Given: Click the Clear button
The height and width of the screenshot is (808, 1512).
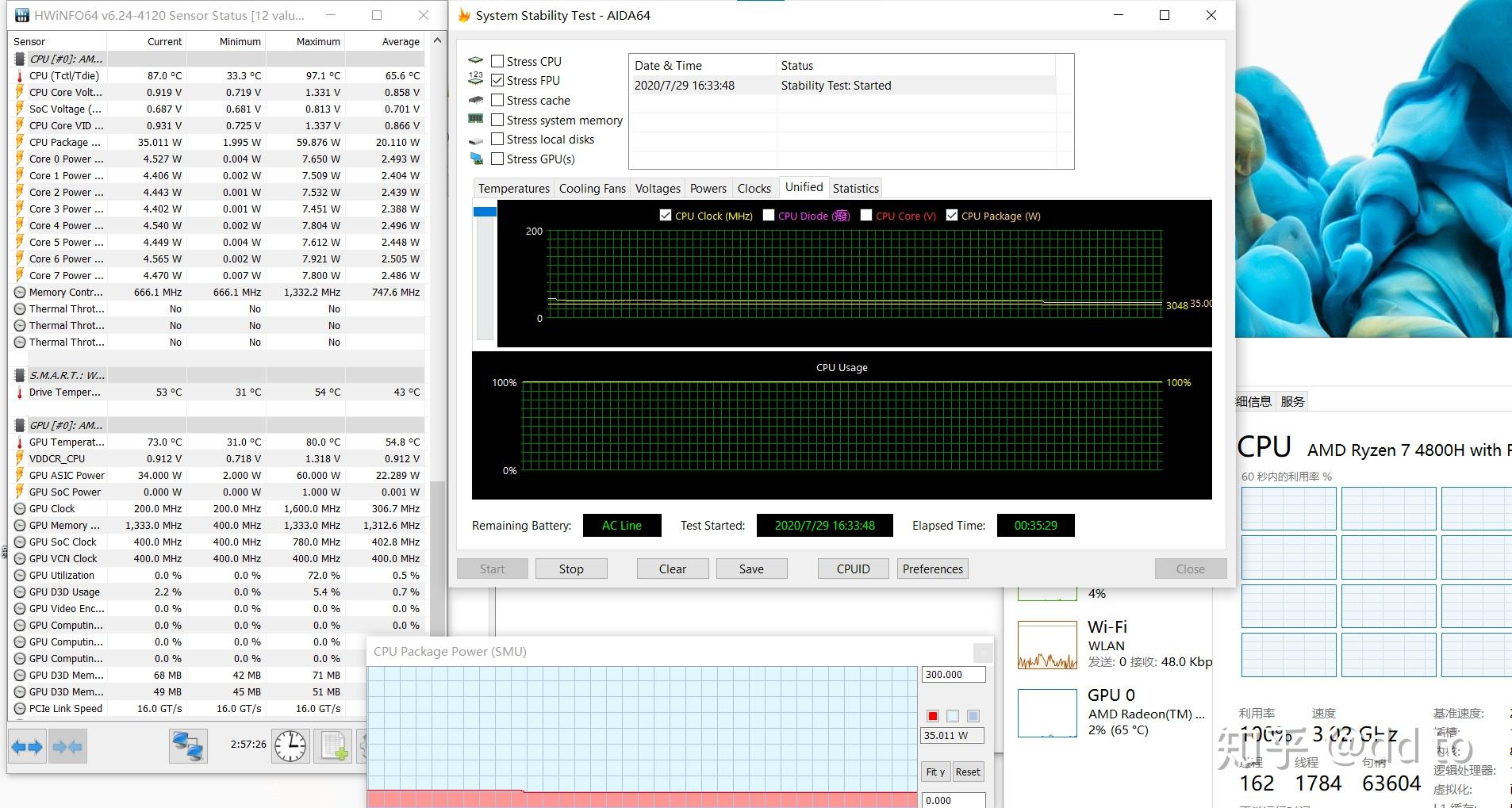Looking at the screenshot, I should 673,569.
